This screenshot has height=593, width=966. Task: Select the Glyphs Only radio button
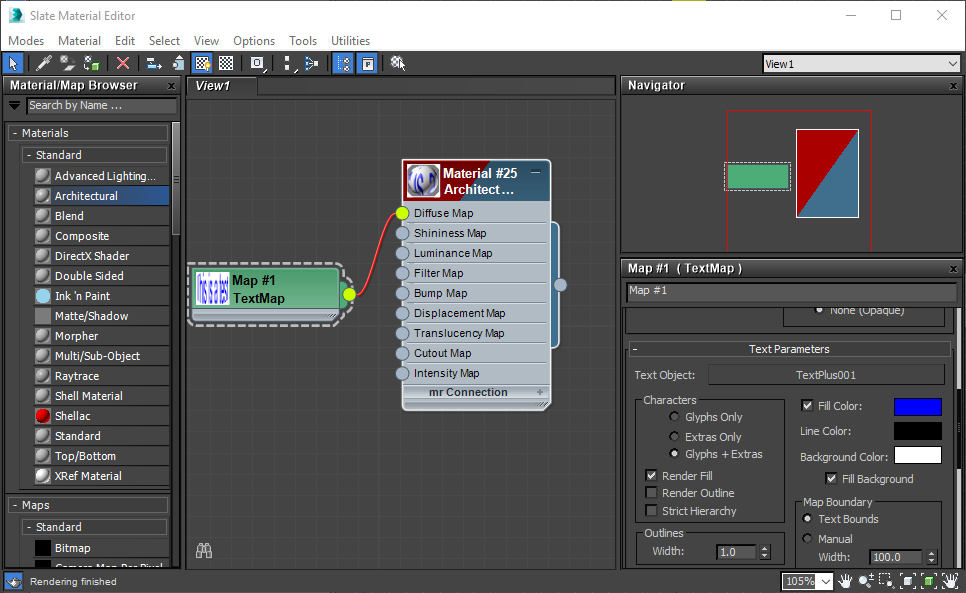[x=673, y=417]
